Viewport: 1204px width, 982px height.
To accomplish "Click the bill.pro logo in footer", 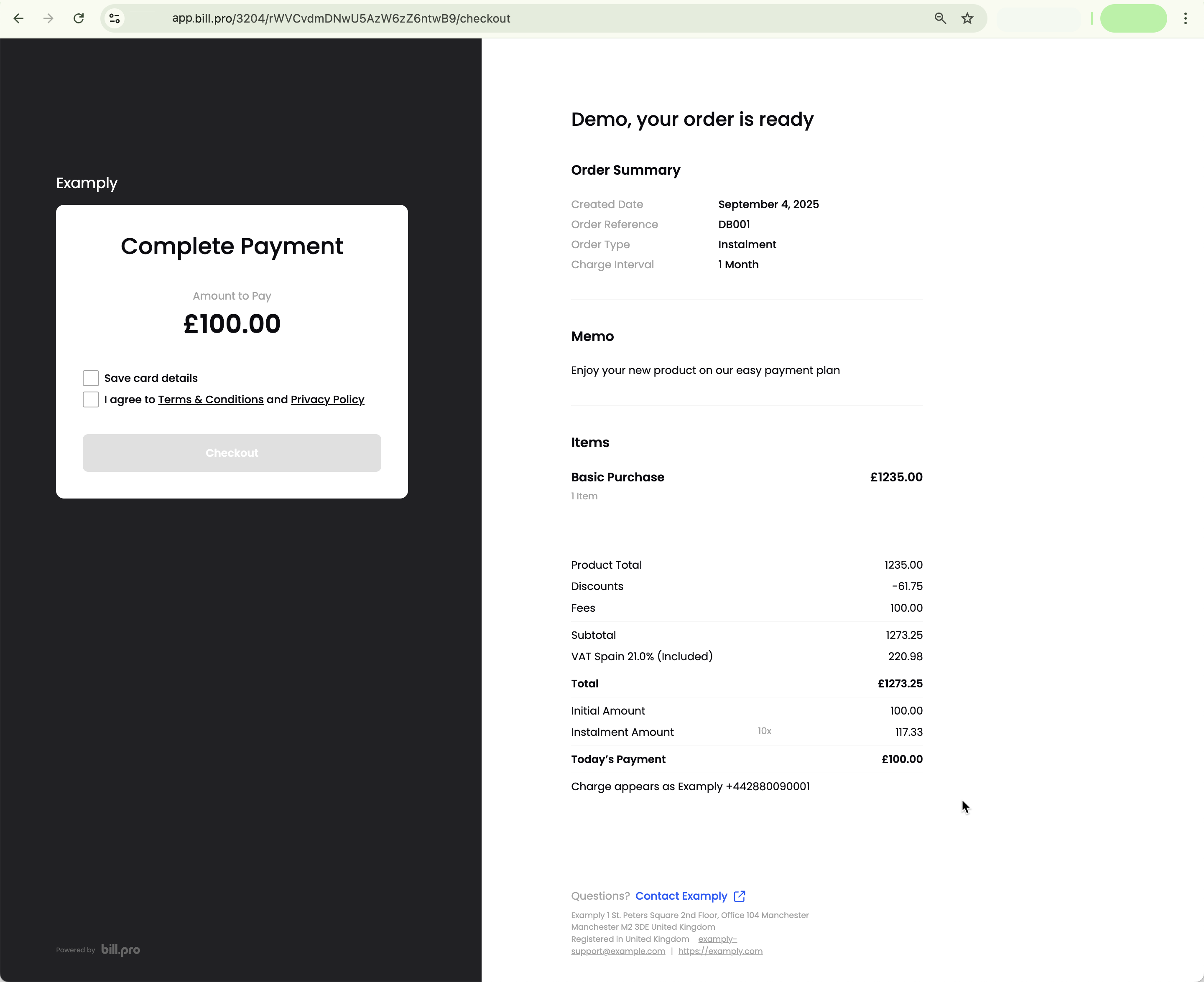I will click(x=120, y=950).
